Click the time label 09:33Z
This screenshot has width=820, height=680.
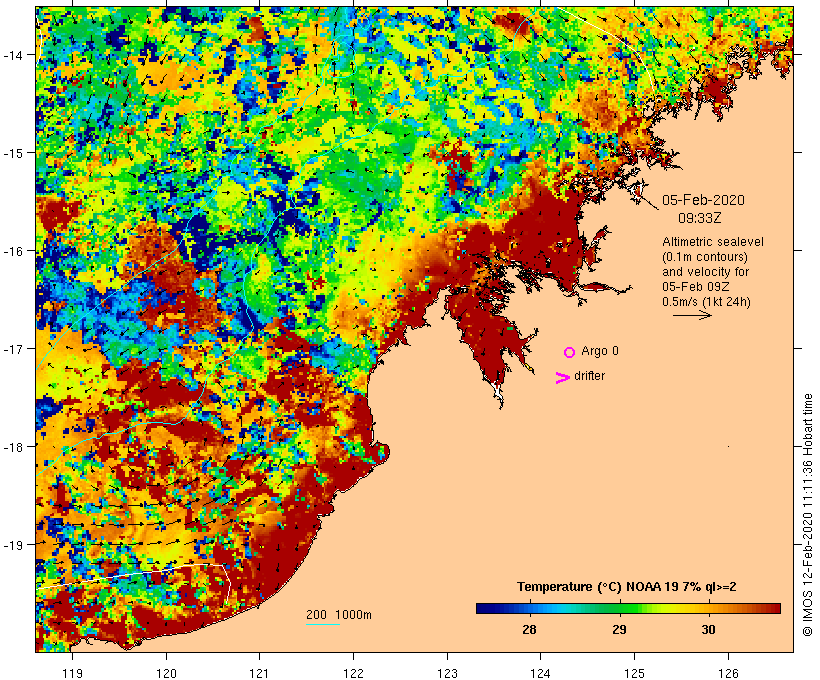tap(699, 218)
